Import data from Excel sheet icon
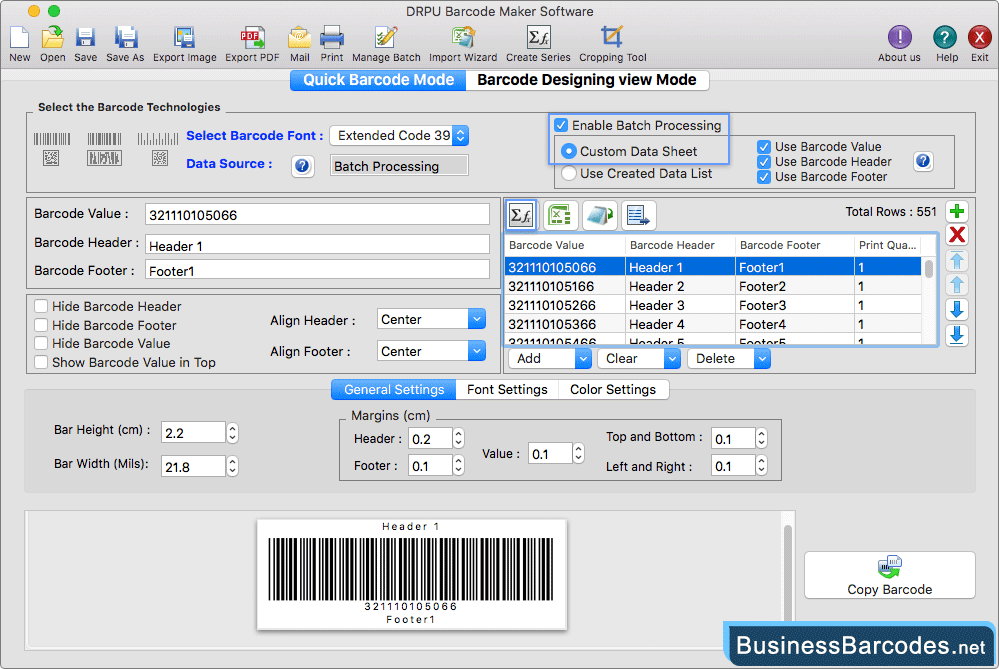 tap(560, 215)
